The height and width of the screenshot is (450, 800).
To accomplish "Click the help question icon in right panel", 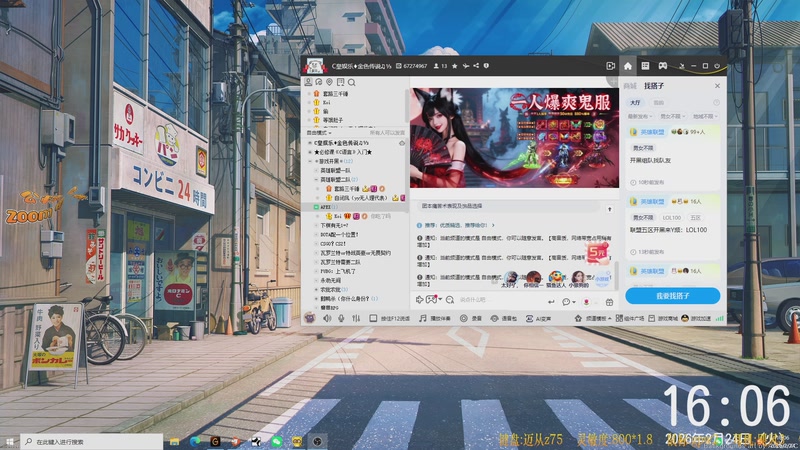I will [716, 103].
